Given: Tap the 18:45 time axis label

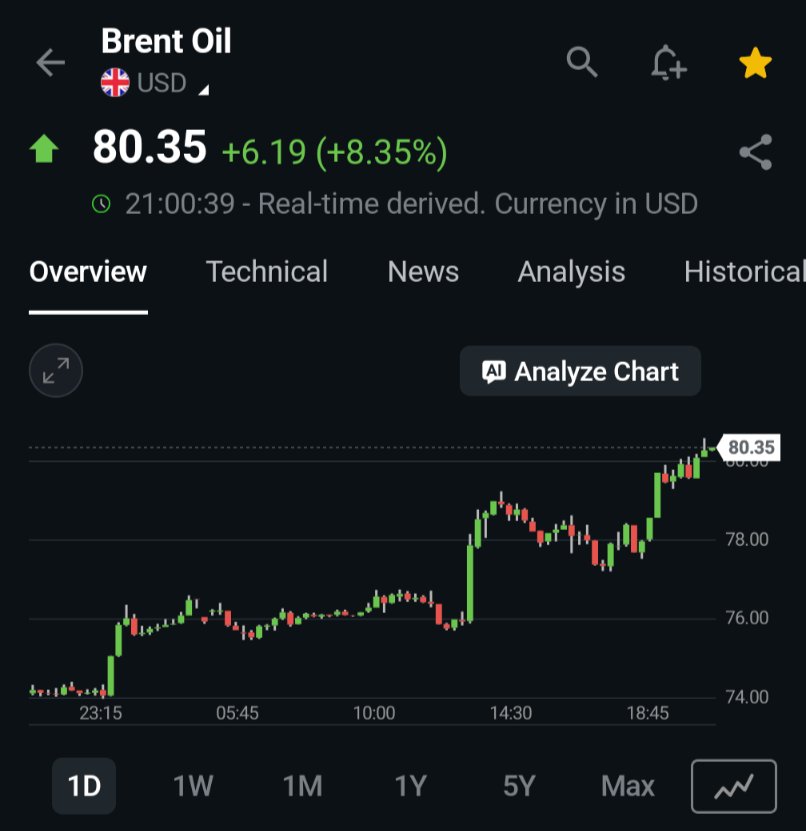Looking at the screenshot, I should 648,713.
